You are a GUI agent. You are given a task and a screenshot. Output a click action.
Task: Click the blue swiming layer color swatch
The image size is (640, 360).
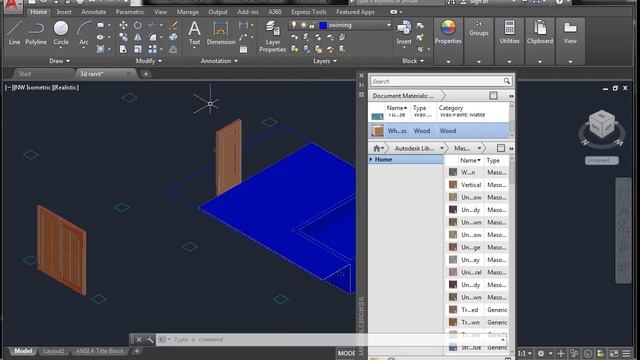click(322, 25)
